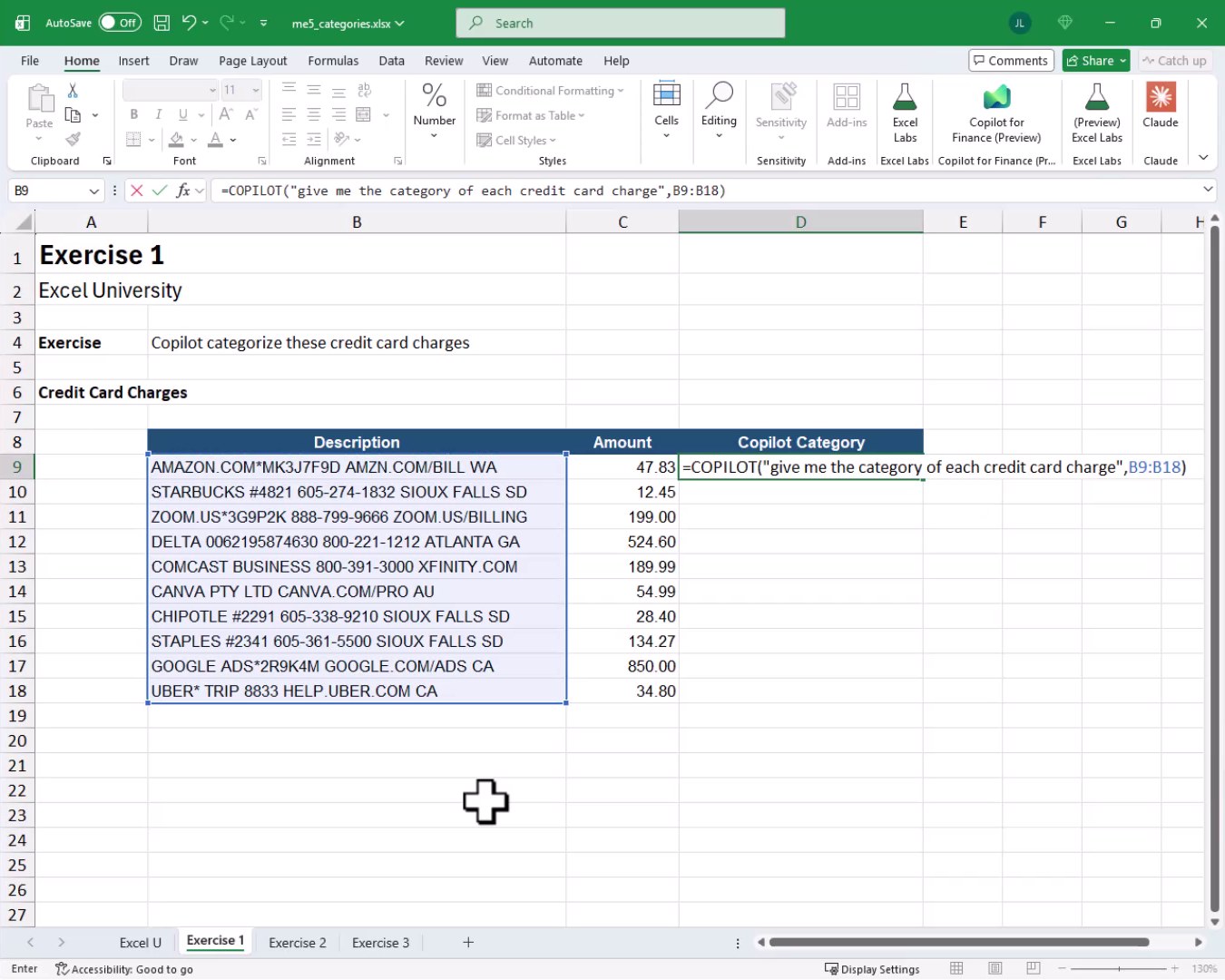Toggle Italic formatting
Viewport: 1225px width, 980px height.
coord(159,114)
